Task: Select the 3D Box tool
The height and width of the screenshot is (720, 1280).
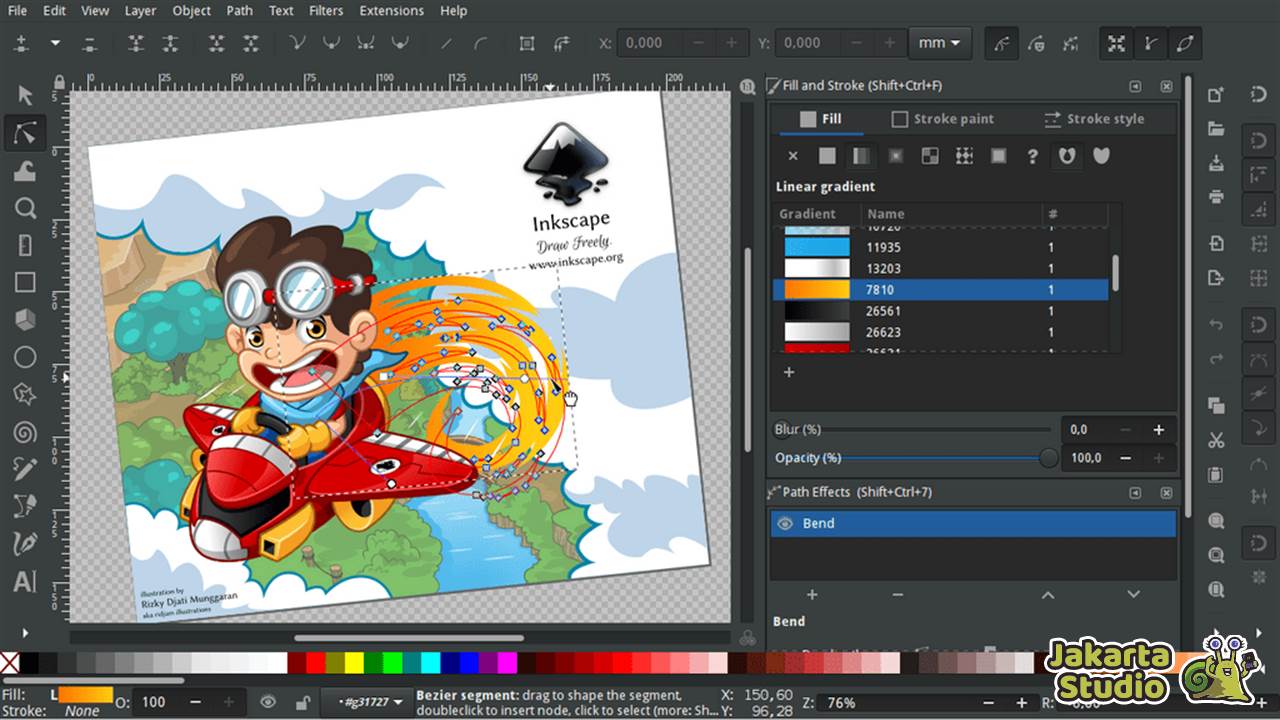Action: click(x=25, y=320)
